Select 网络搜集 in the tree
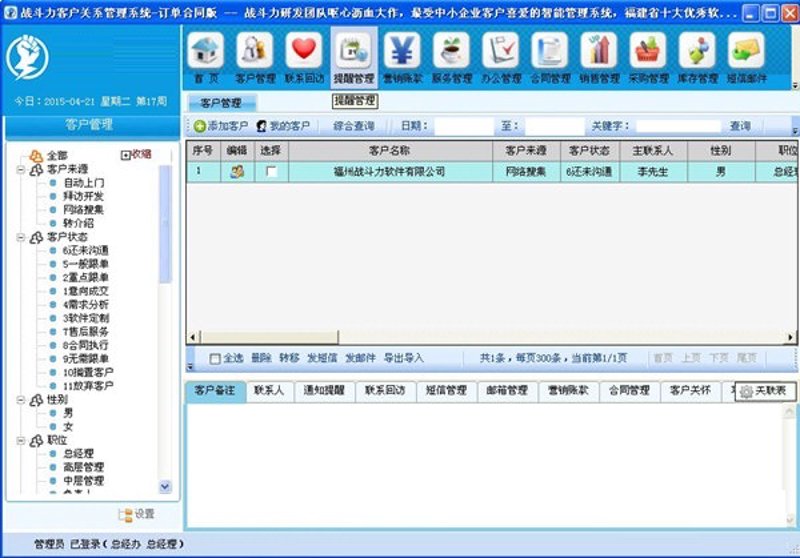Screen dimensions: 800x558 [x=84, y=210]
